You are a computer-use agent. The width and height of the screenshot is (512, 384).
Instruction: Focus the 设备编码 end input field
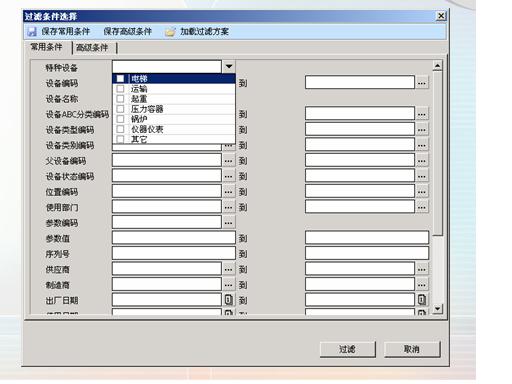pyautogui.click(x=360, y=82)
